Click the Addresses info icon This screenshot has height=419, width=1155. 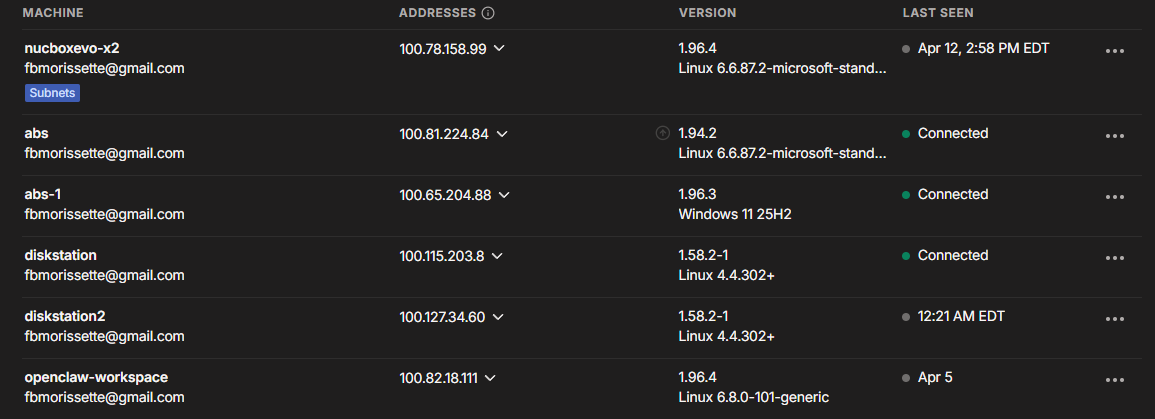coord(488,13)
